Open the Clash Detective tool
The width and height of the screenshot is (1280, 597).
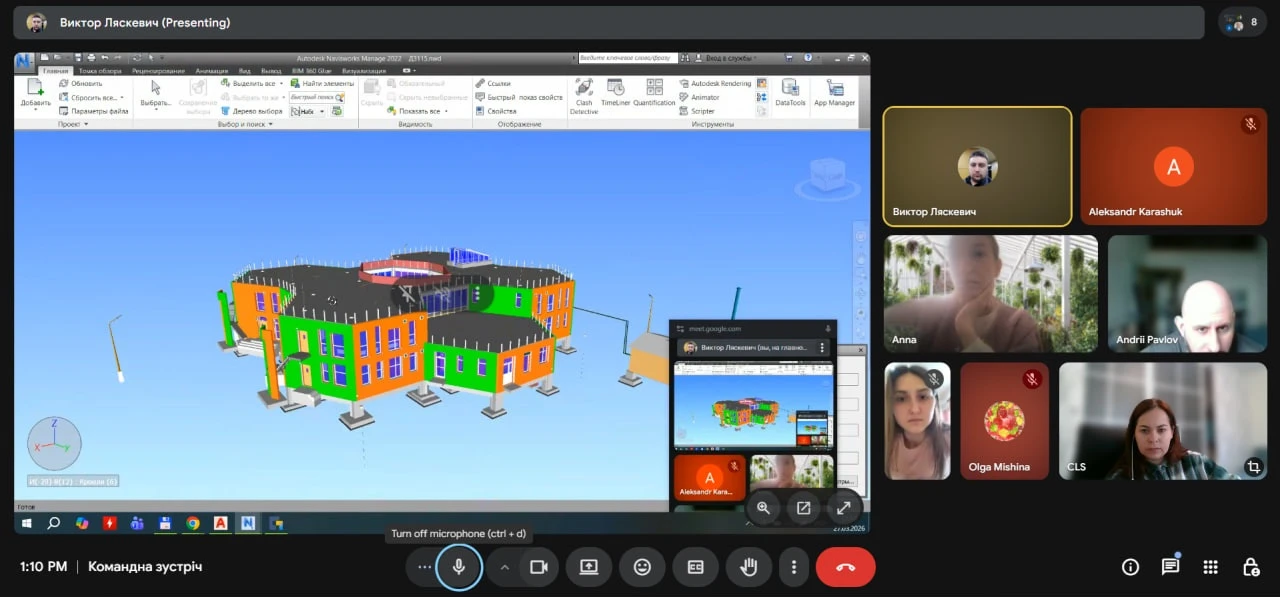584,95
